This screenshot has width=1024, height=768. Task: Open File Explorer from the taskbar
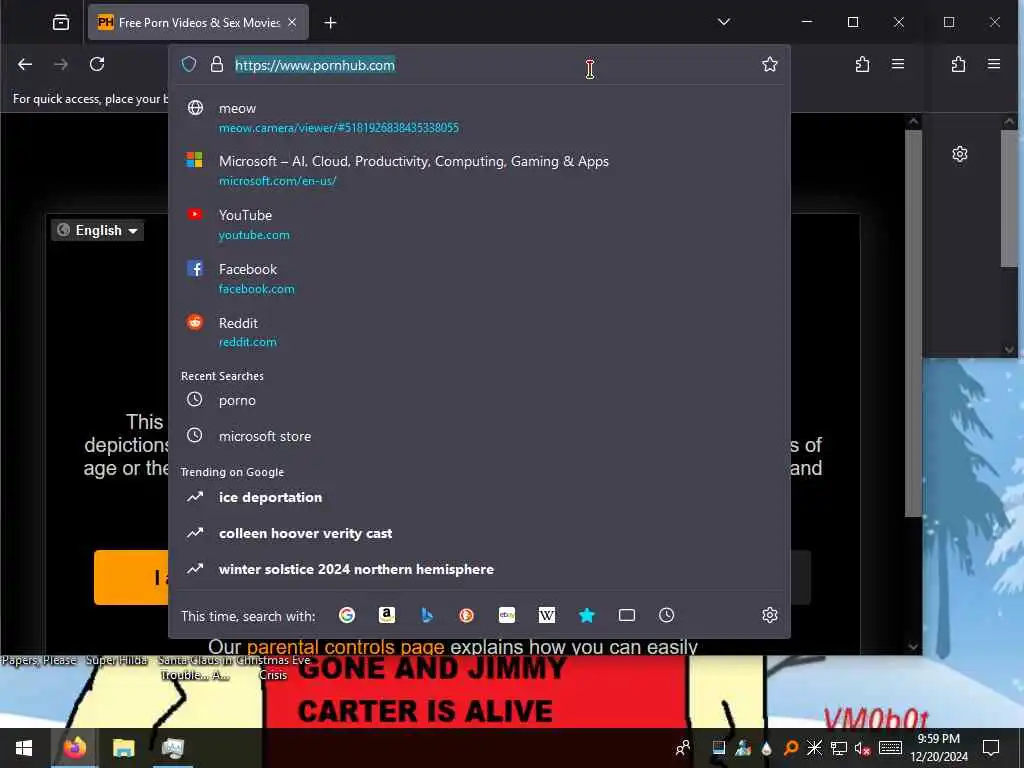123,748
